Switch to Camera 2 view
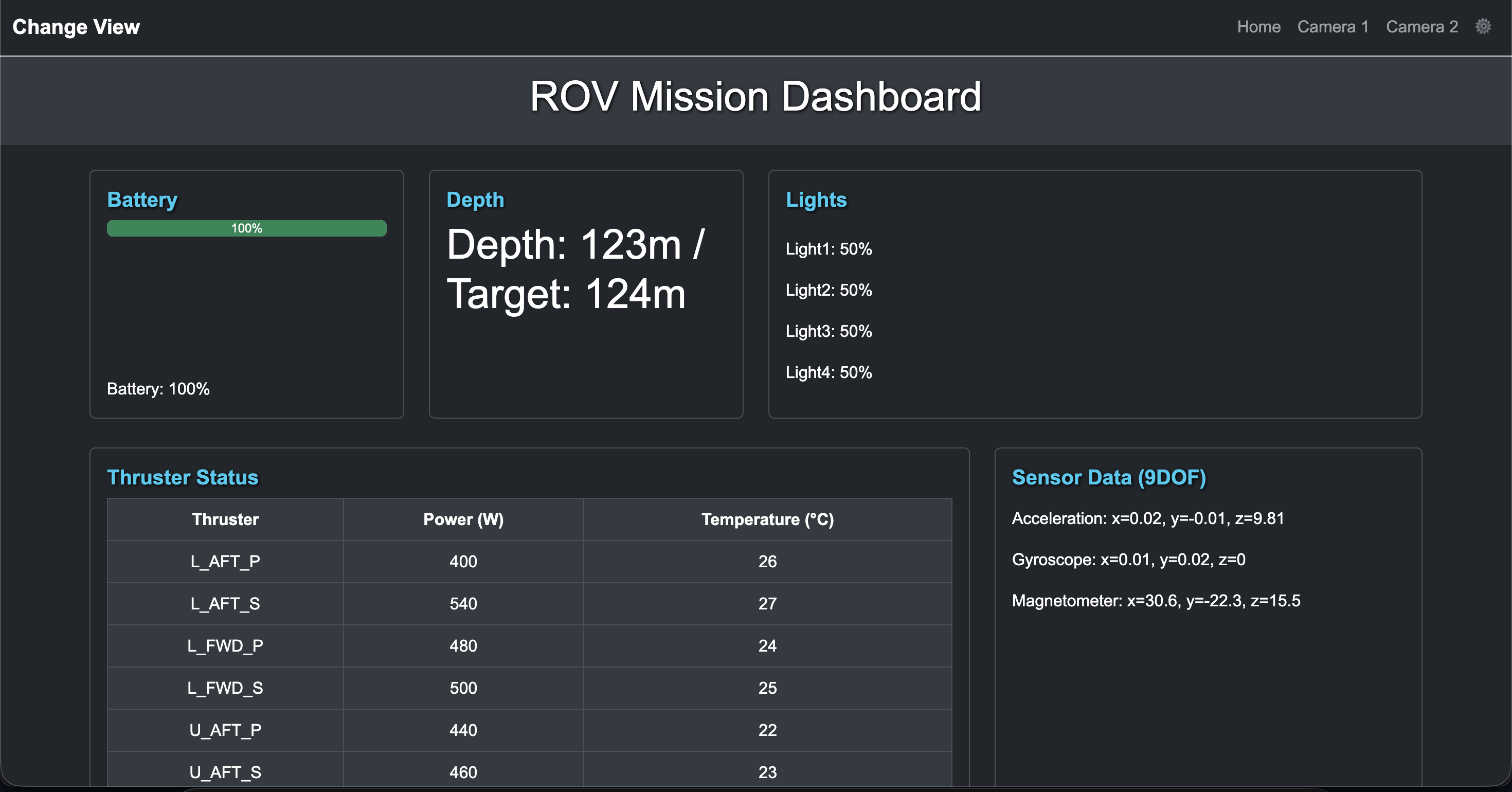Image resolution: width=1512 pixels, height=792 pixels. point(1421,27)
